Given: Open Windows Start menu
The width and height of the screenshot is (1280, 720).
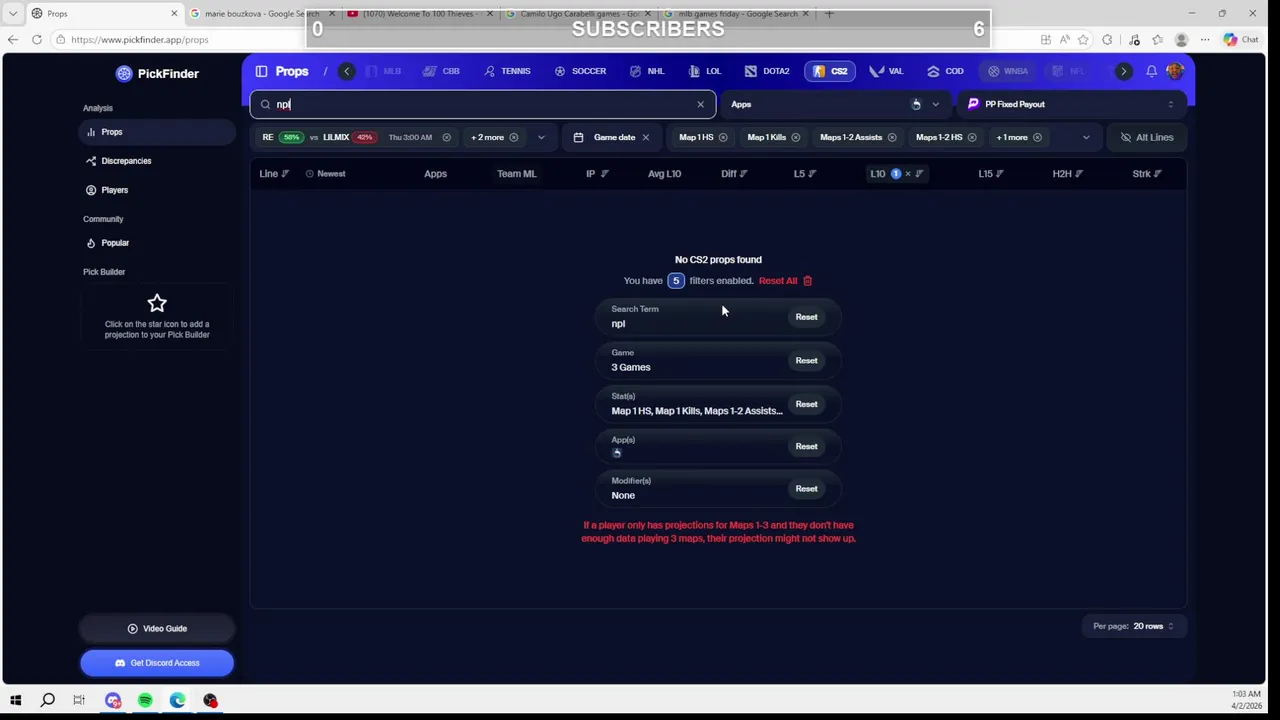Looking at the screenshot, I should click(x=15, y=700).
